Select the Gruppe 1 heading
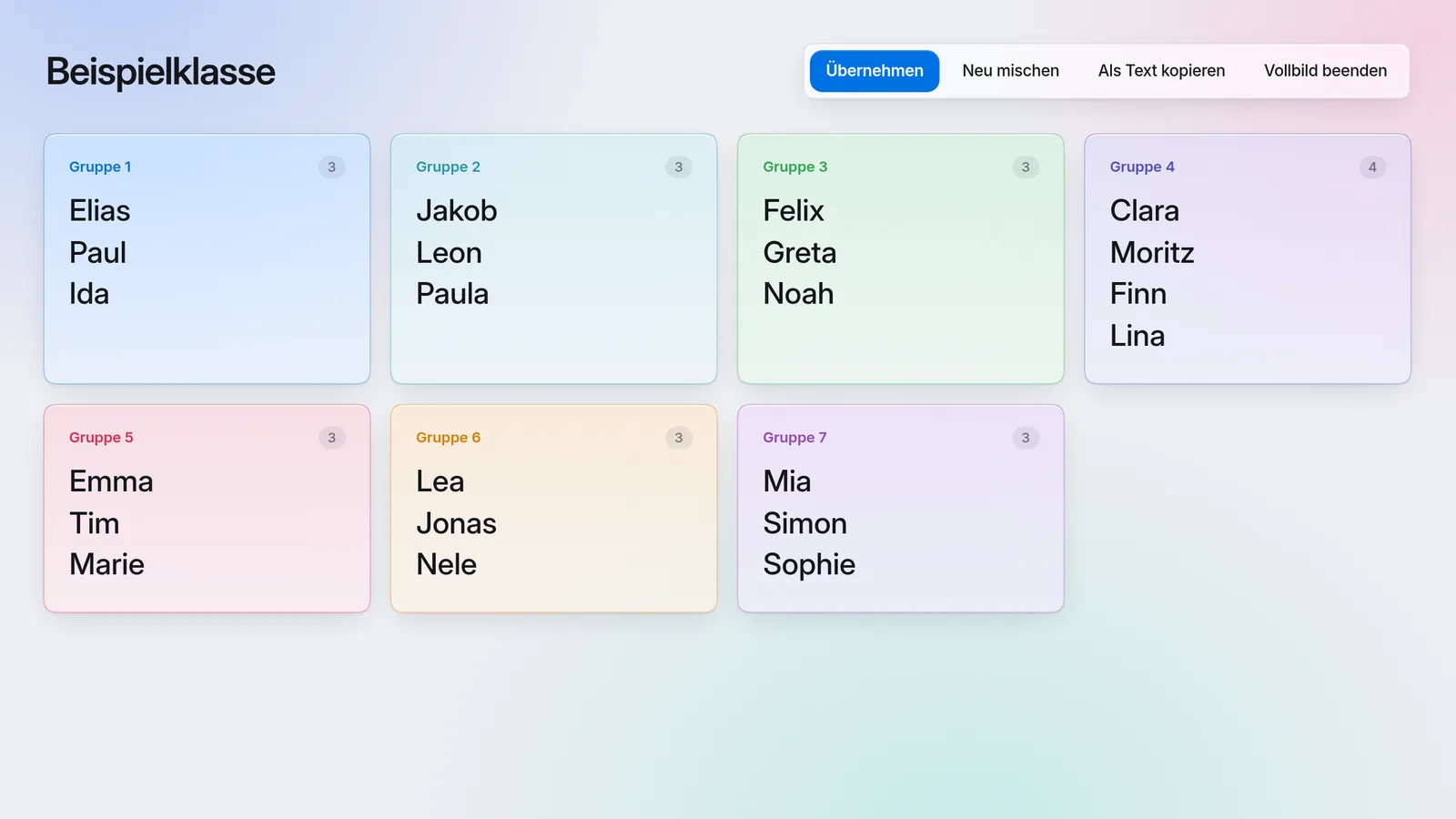Screen dimensions: 1456x819 click(100, 167)
